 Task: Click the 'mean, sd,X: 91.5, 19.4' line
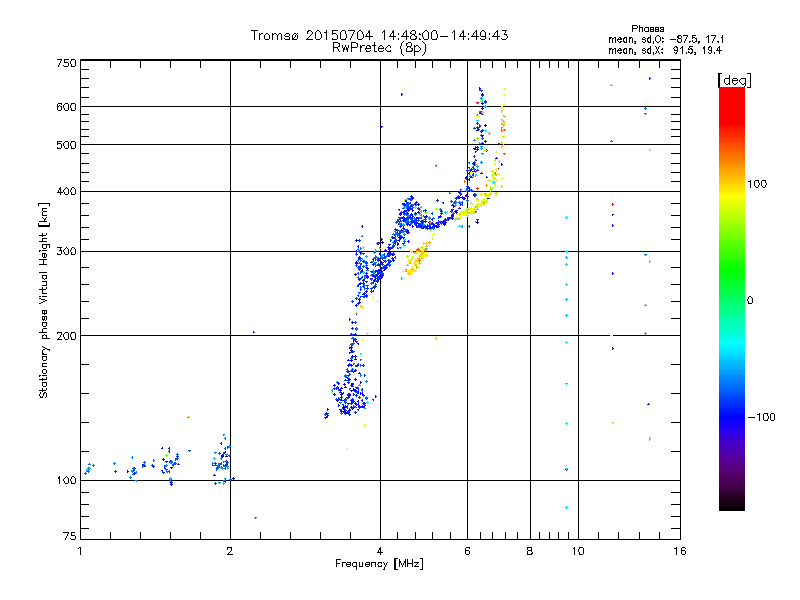665,51
